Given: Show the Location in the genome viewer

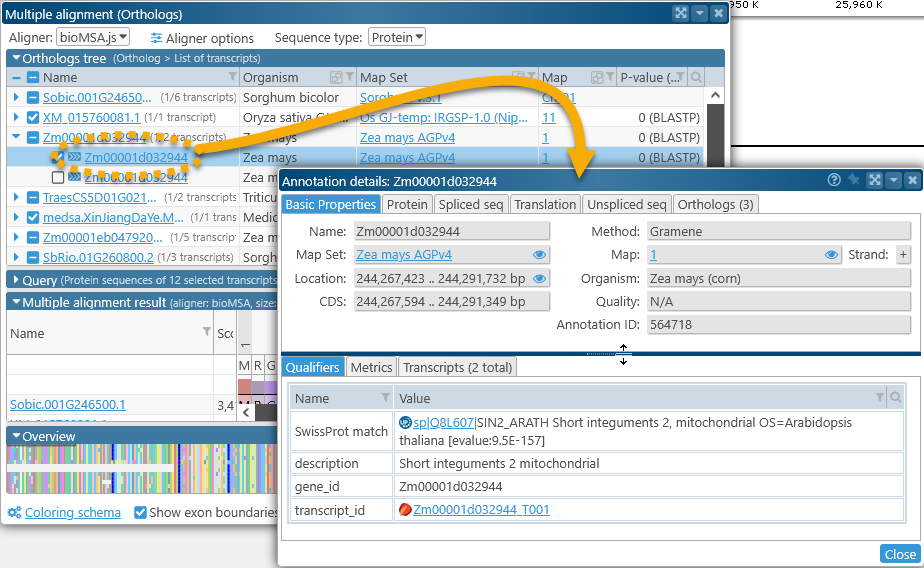Looking at the screenshot, I should [x=540, y=278].
